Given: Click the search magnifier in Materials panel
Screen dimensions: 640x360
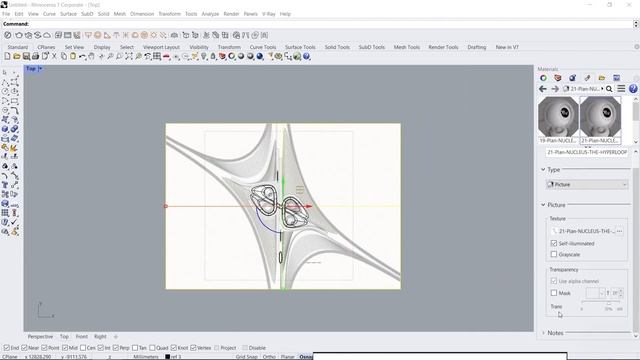Looking at the screenshot, I should pos(609,89).
